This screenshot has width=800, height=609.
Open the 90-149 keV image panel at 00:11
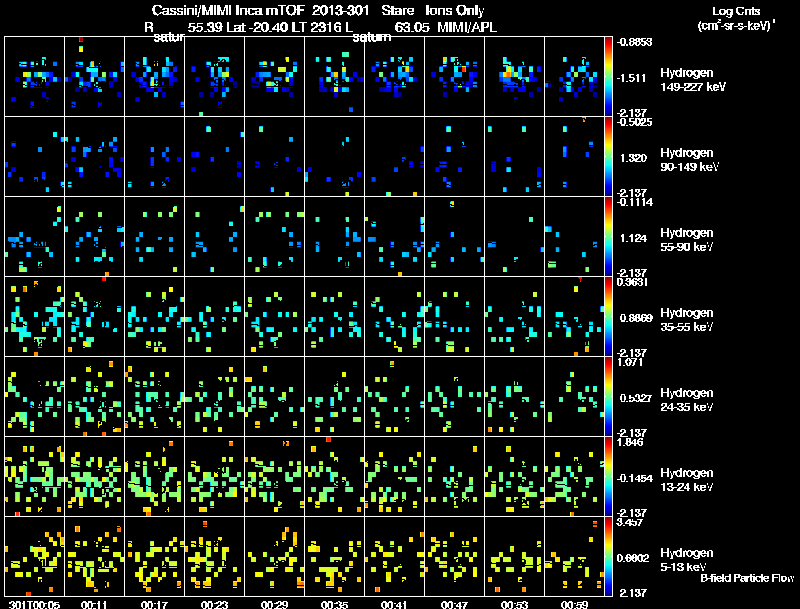(x=94, y=157)
